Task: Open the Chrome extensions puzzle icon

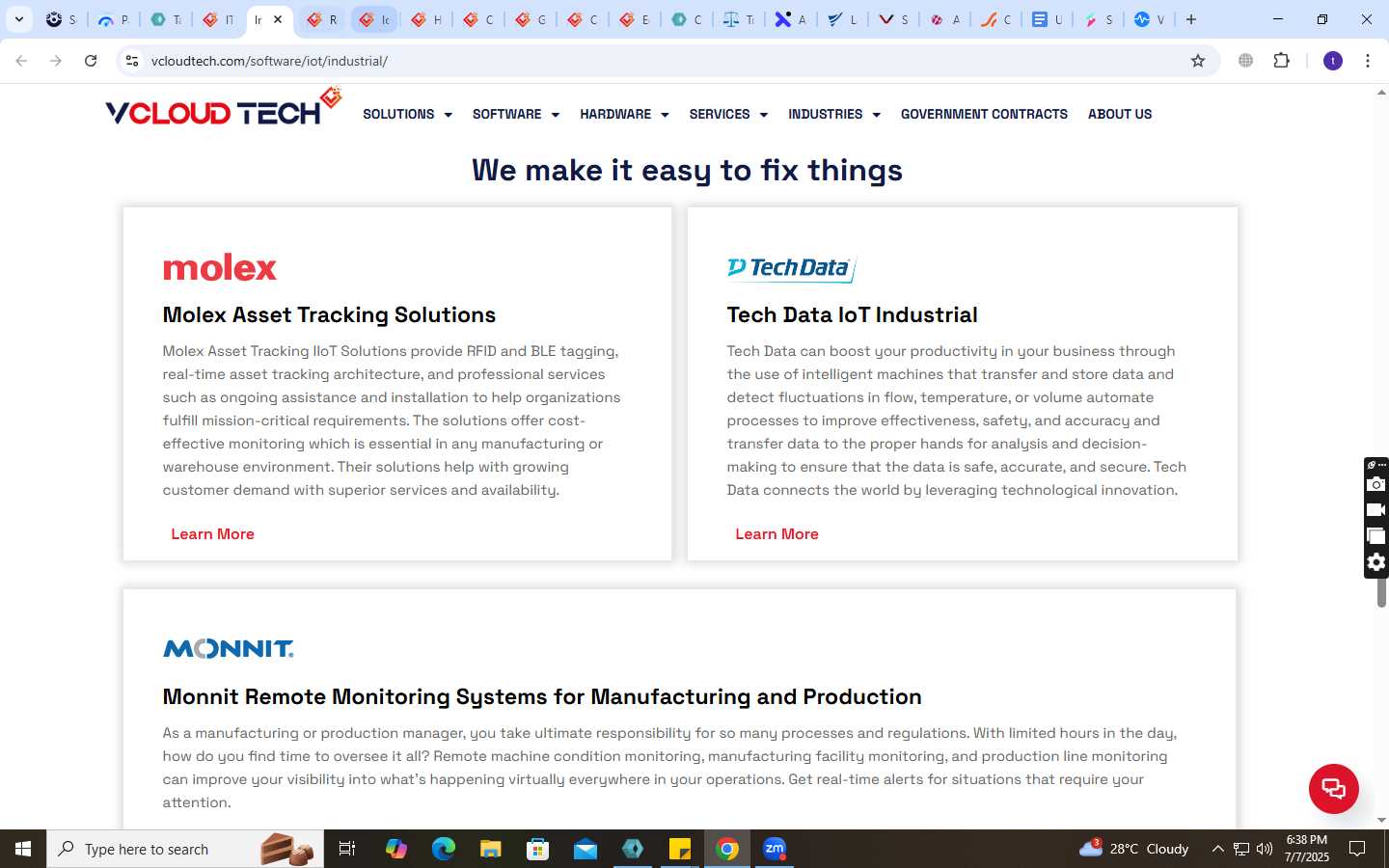Action: click(x=1281, y=61)
